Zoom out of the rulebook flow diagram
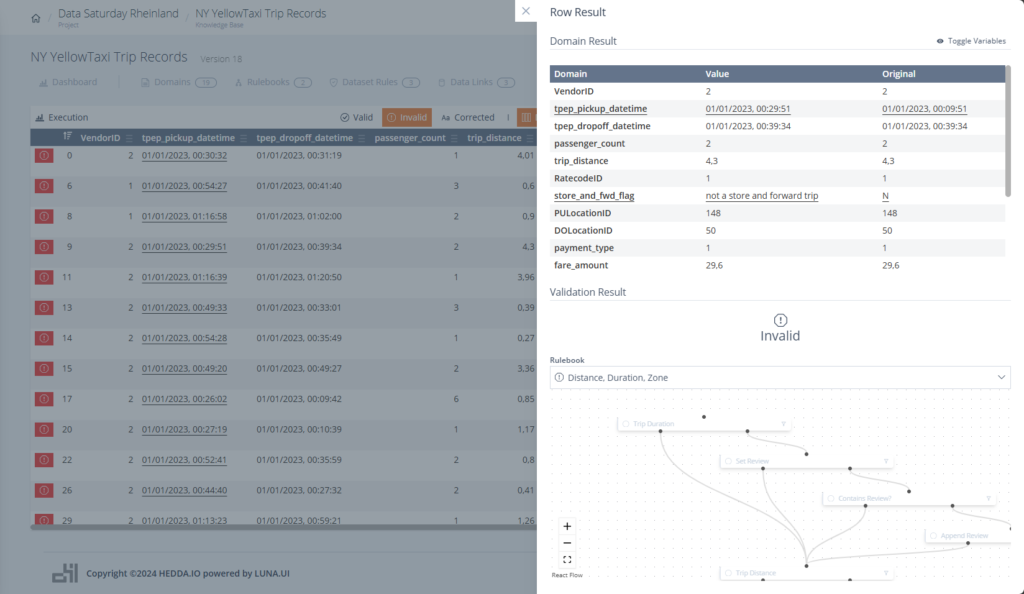The height and width of the screenshot is (594, 1024). click(x=567, y=543)
